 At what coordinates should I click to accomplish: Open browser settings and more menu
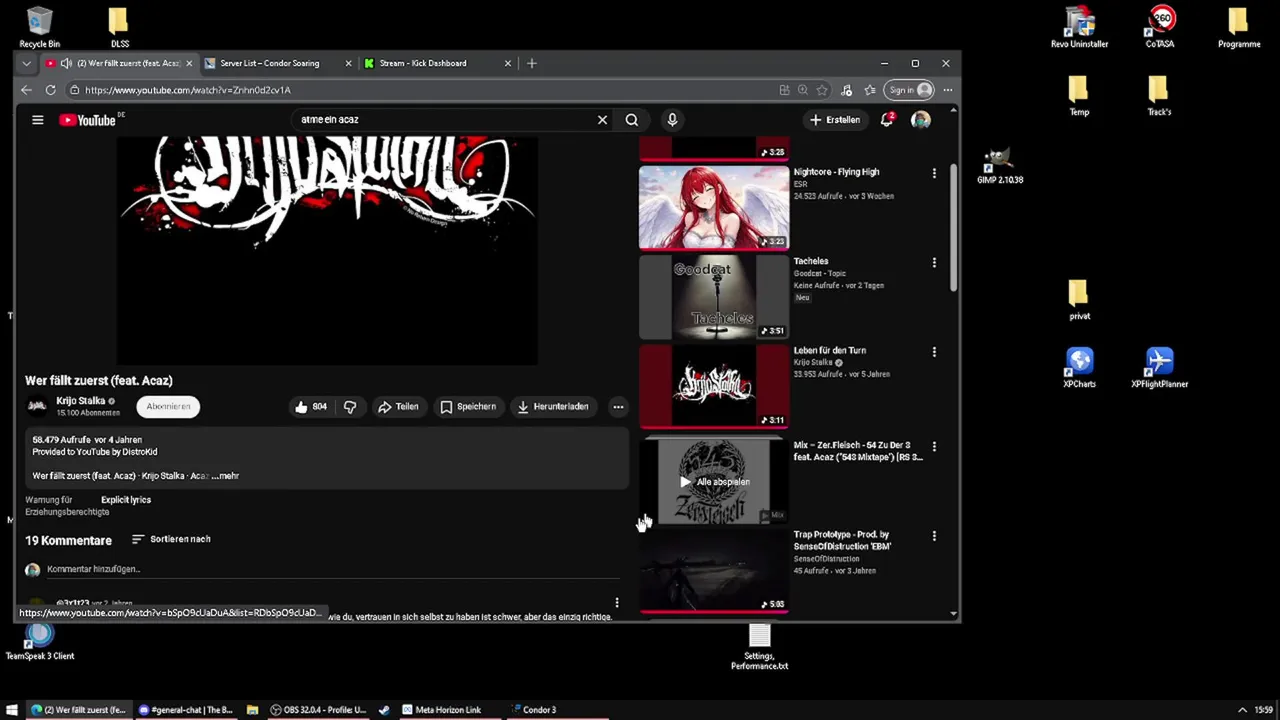coord(947,90)
